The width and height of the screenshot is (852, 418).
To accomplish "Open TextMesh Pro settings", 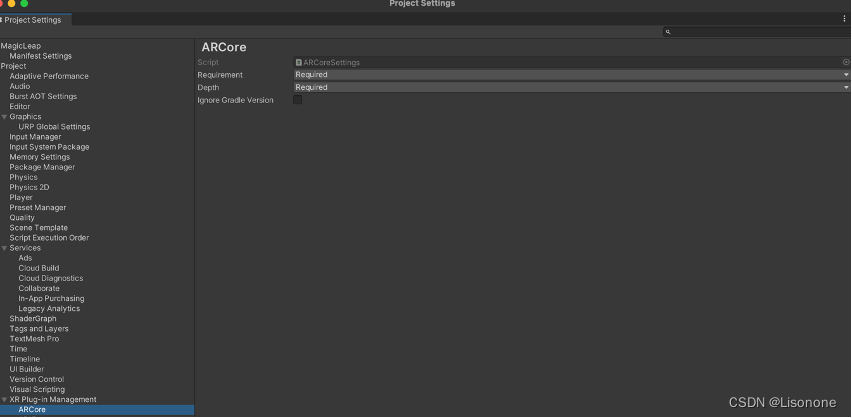I will pos(34,339).
